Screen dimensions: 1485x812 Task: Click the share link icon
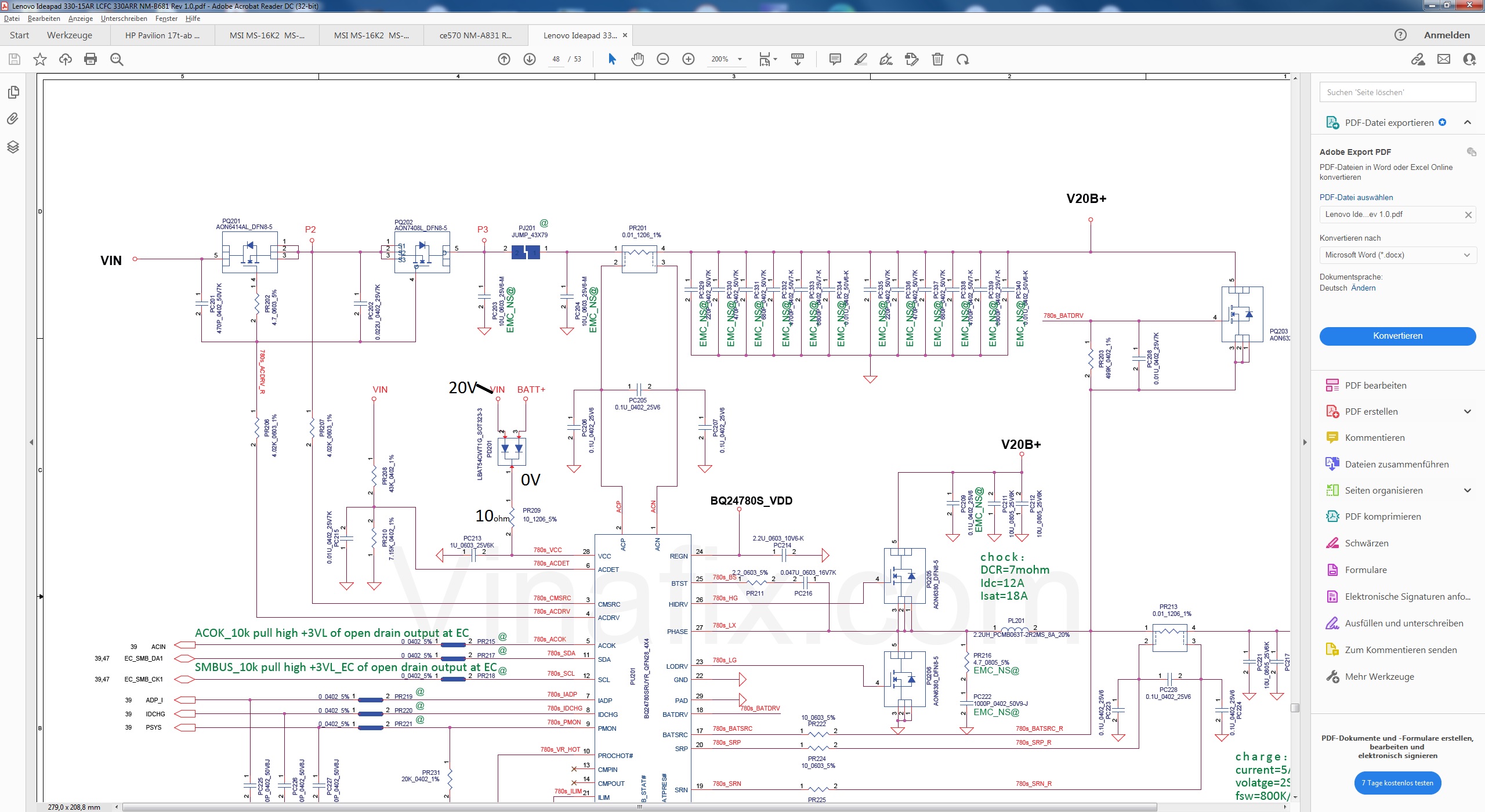(x=1418, y=59)
